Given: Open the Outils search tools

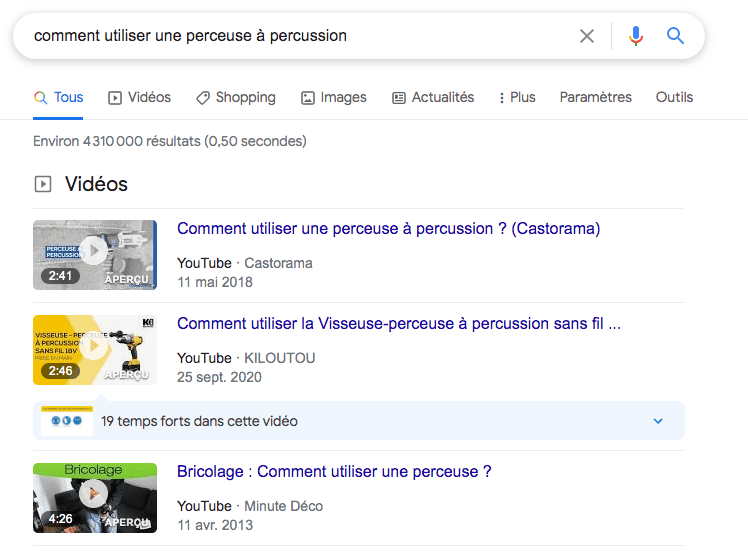Looking at the screenshot, I should (x=674, y=97).
